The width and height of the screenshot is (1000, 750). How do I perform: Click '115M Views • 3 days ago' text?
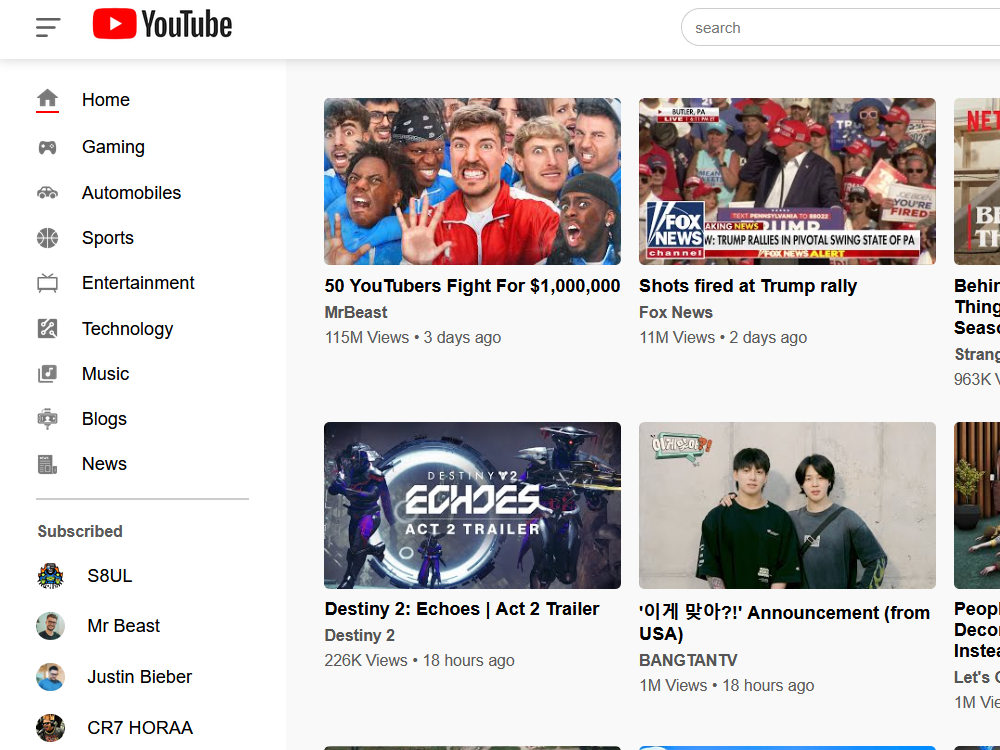pyautogui.click(x=413, y=337)
